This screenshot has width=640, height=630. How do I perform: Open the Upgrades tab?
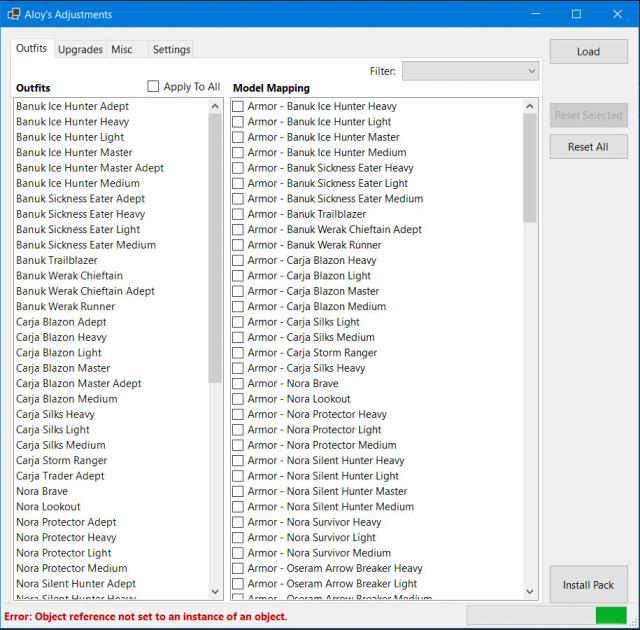pos(80,50)
